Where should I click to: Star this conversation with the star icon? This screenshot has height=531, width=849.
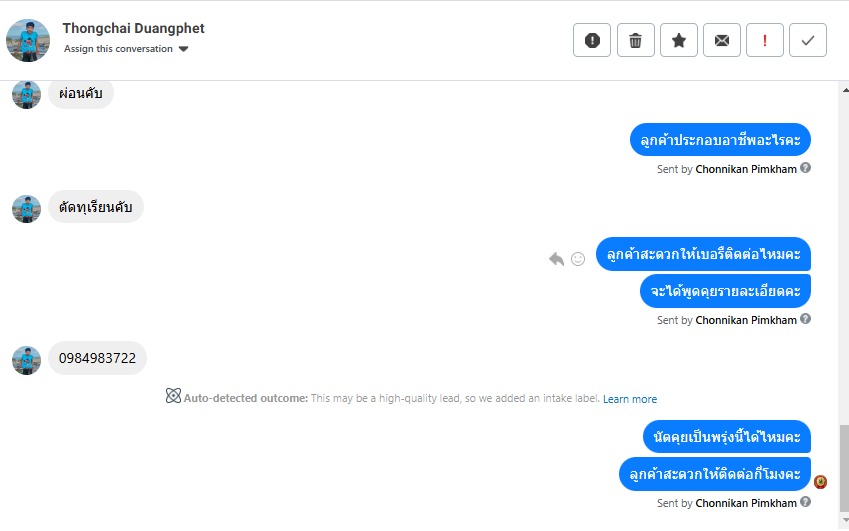679,41
